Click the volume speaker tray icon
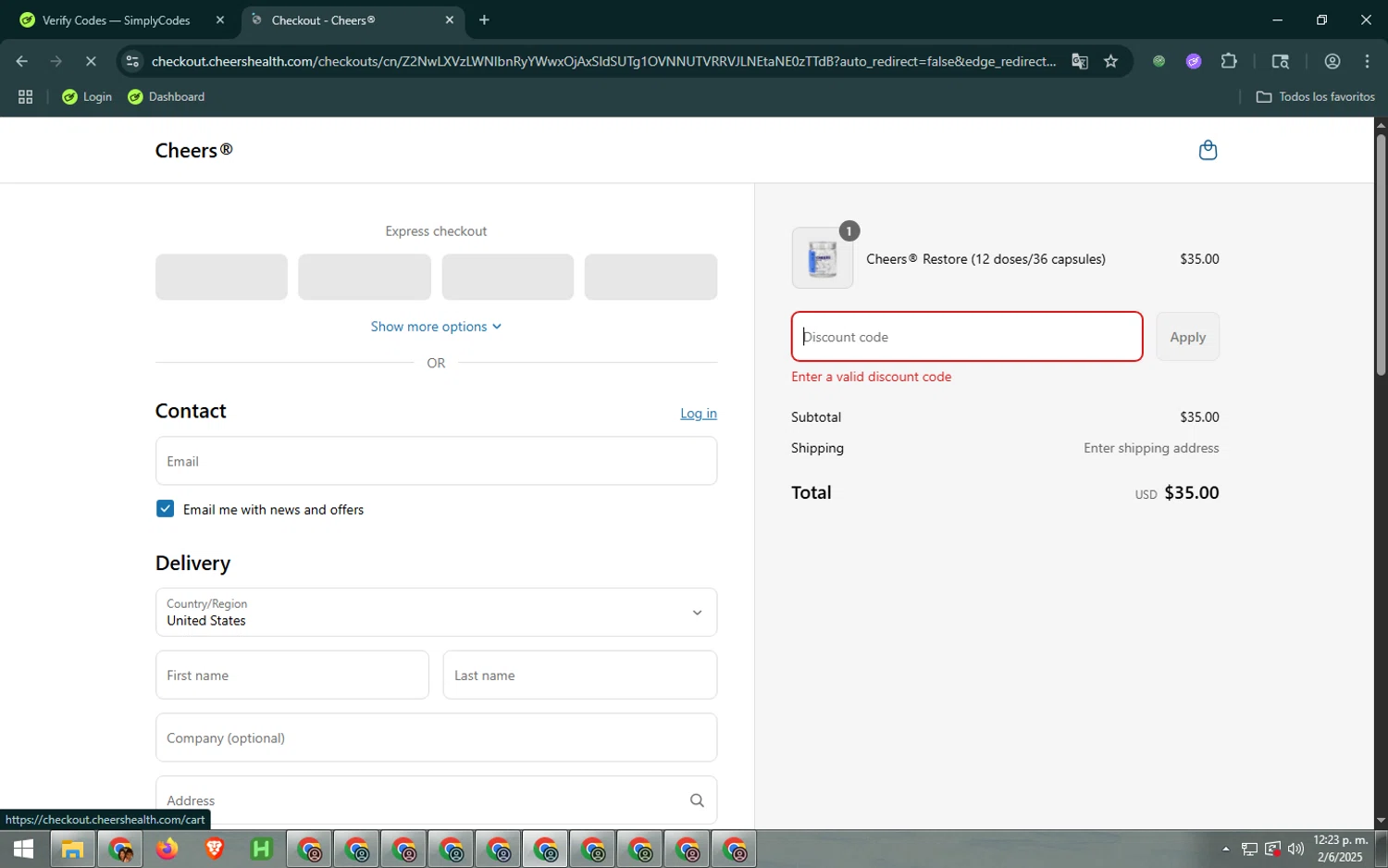The height and width of the screenshot is (868, 1388). pyautogui.click(x=1295, y=849)
